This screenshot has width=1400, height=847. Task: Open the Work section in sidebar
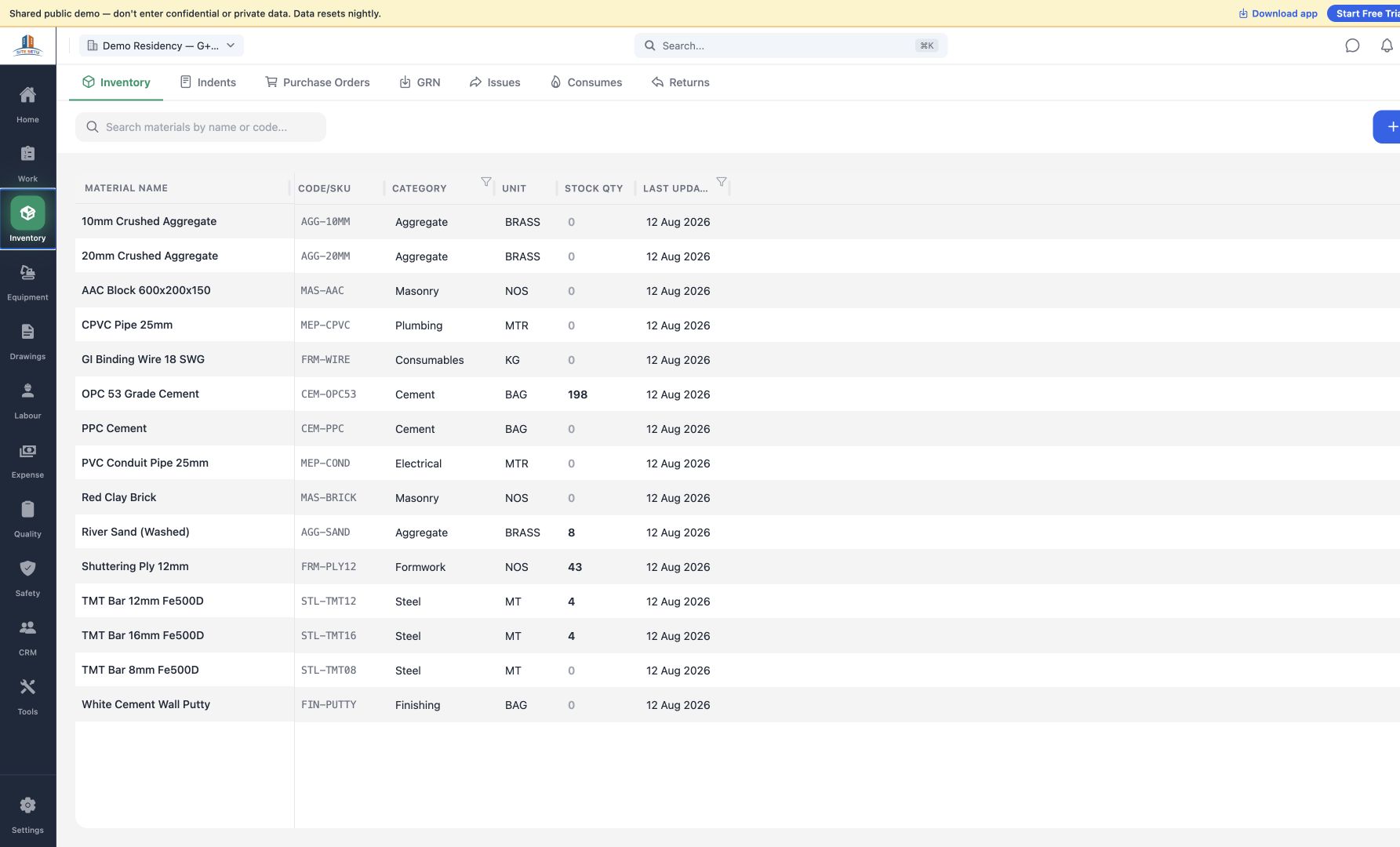27,163
